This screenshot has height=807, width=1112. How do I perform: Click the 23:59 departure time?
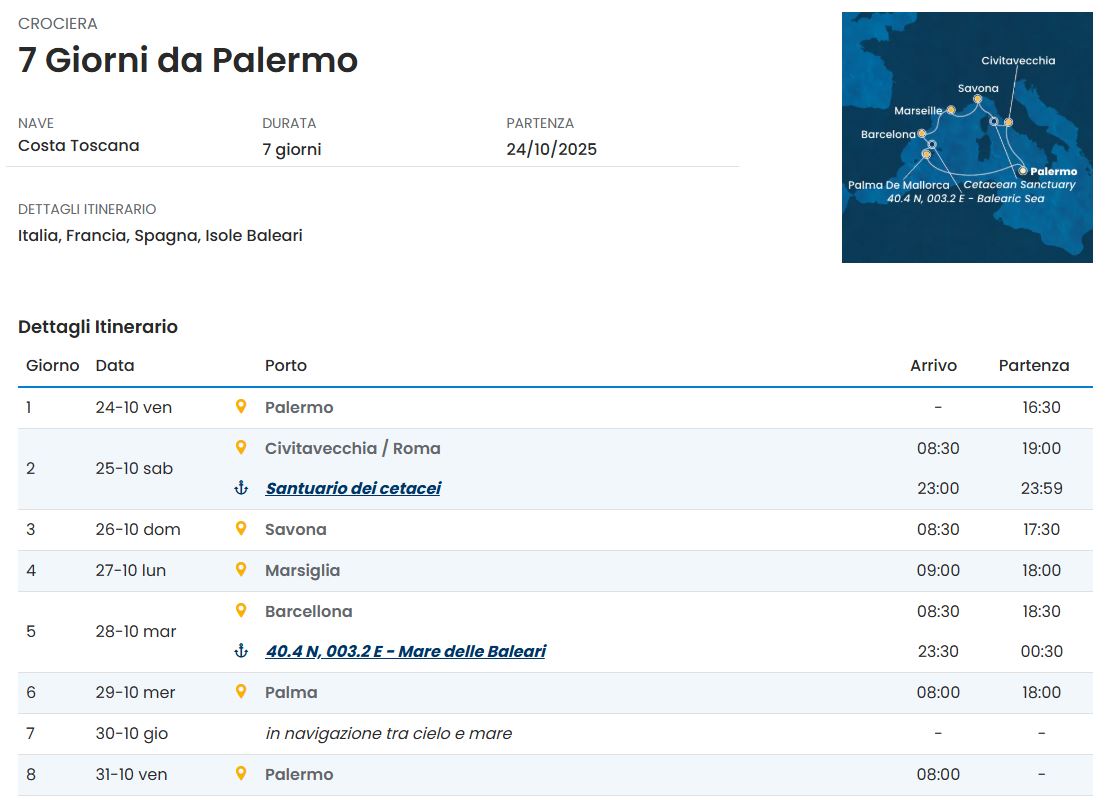pos(1041,488)
